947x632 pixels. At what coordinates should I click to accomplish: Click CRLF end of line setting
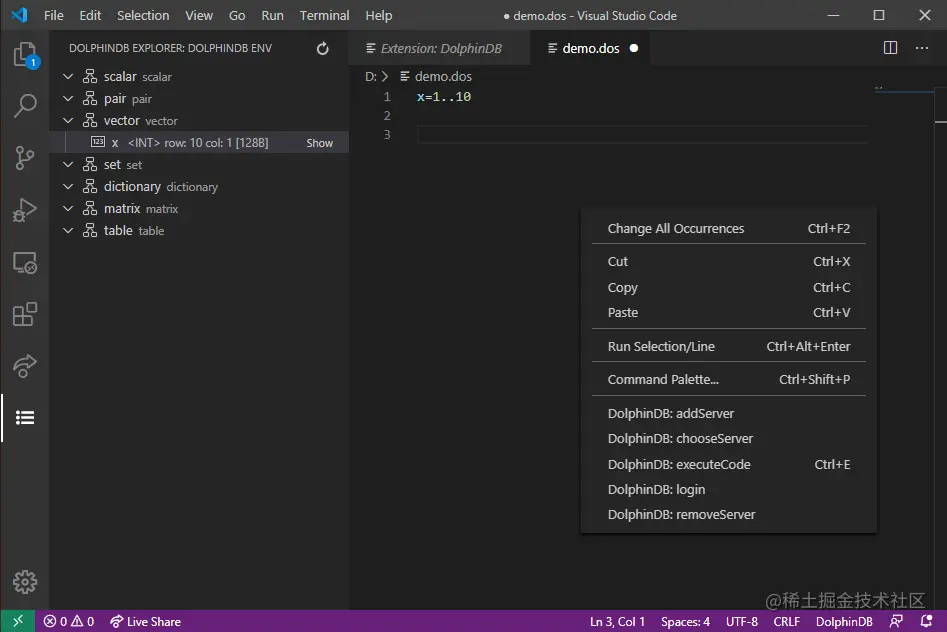pyautogui.click(x=786, y=621)
